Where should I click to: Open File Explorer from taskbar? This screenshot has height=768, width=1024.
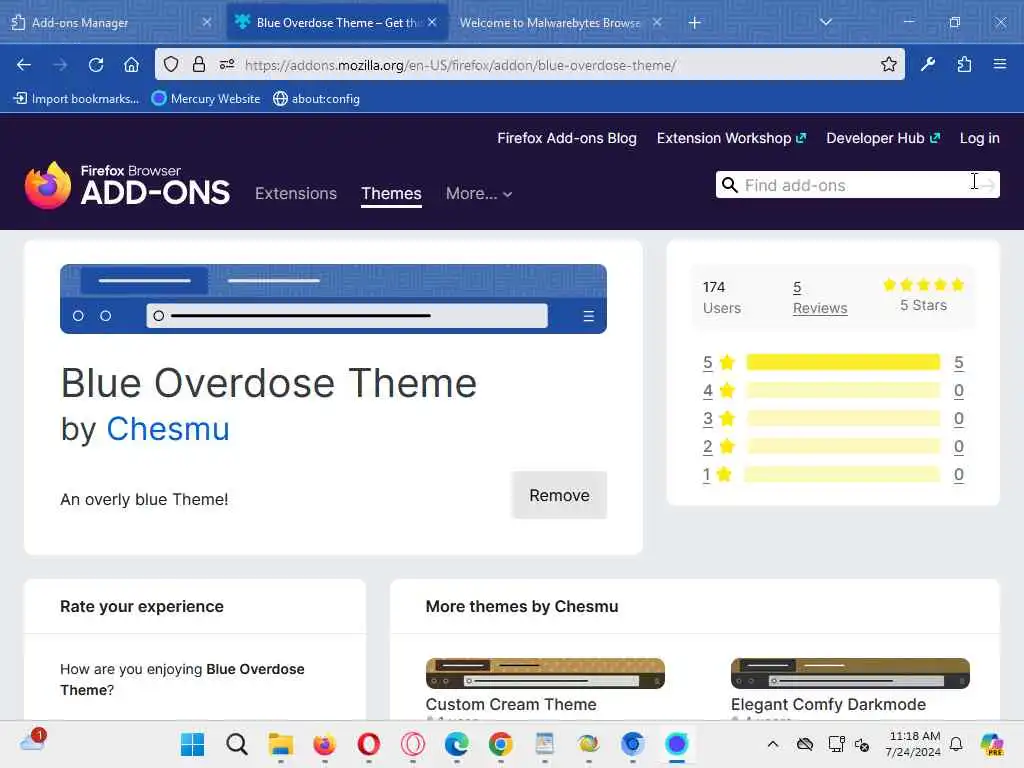point(281,744)
